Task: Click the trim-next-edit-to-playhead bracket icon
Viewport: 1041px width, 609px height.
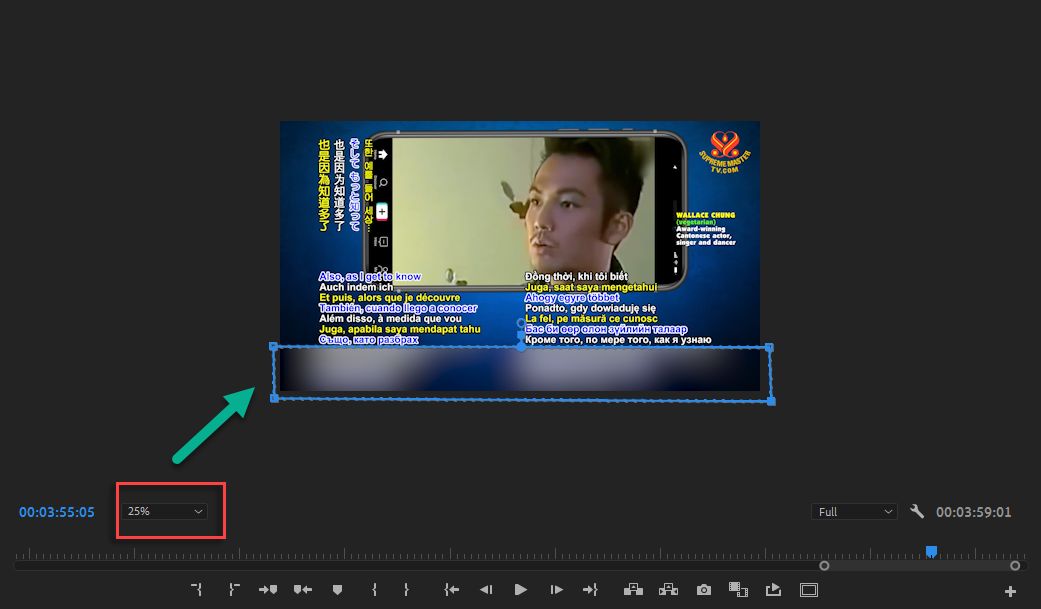Action: coord(234,589)
